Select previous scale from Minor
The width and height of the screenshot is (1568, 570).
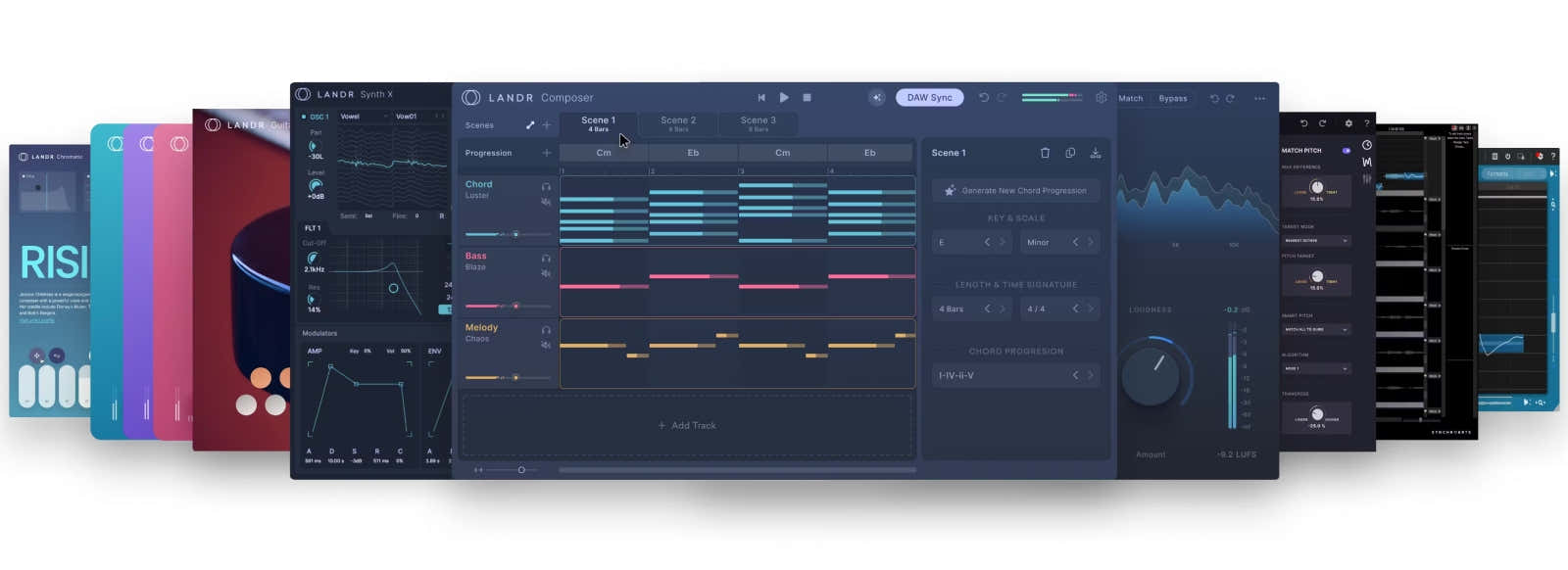(1075, 242)
